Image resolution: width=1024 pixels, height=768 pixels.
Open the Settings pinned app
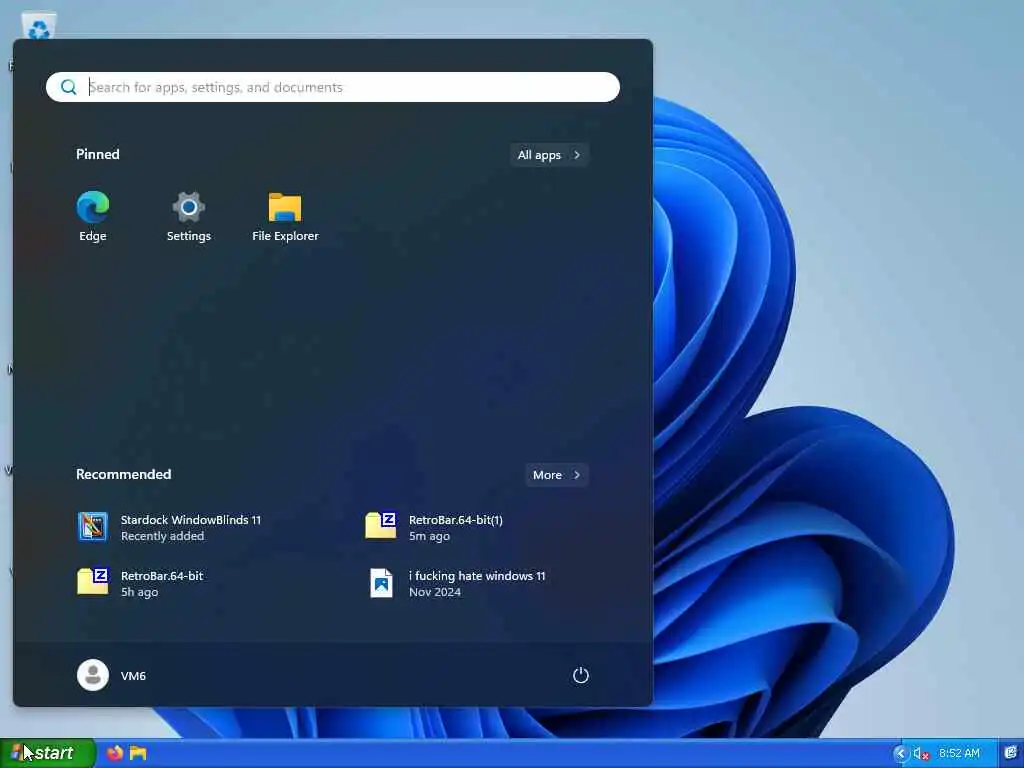tap(189, 217)
